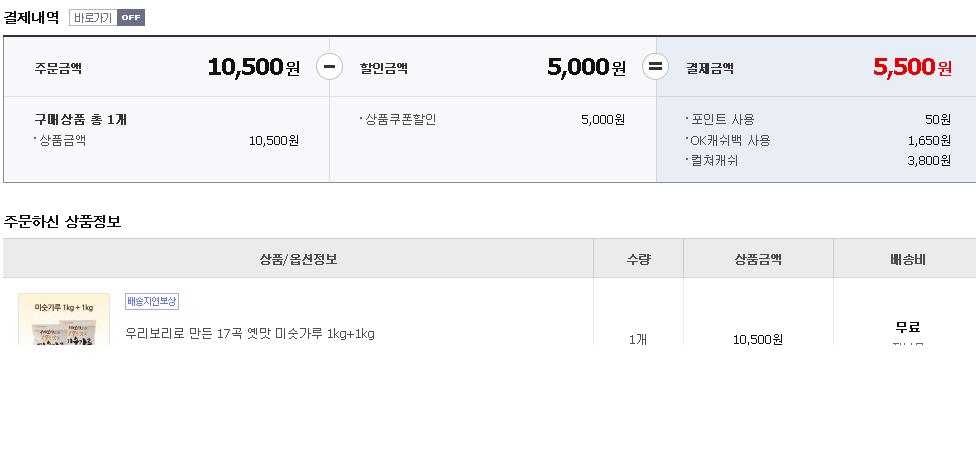Click the 포인트 사용 row label

coord(722,119)
